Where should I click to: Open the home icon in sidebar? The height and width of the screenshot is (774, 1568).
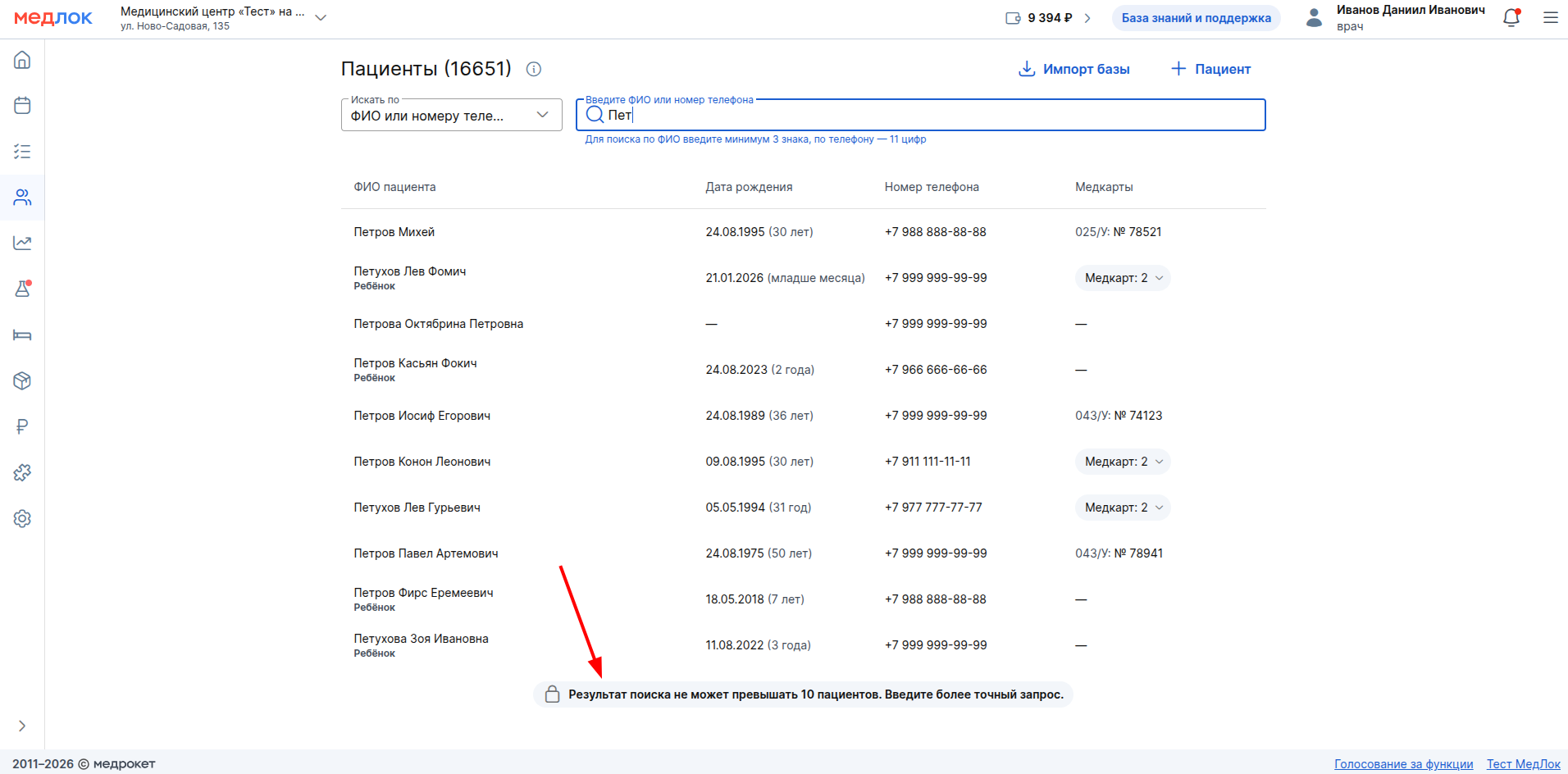point(22,60)
